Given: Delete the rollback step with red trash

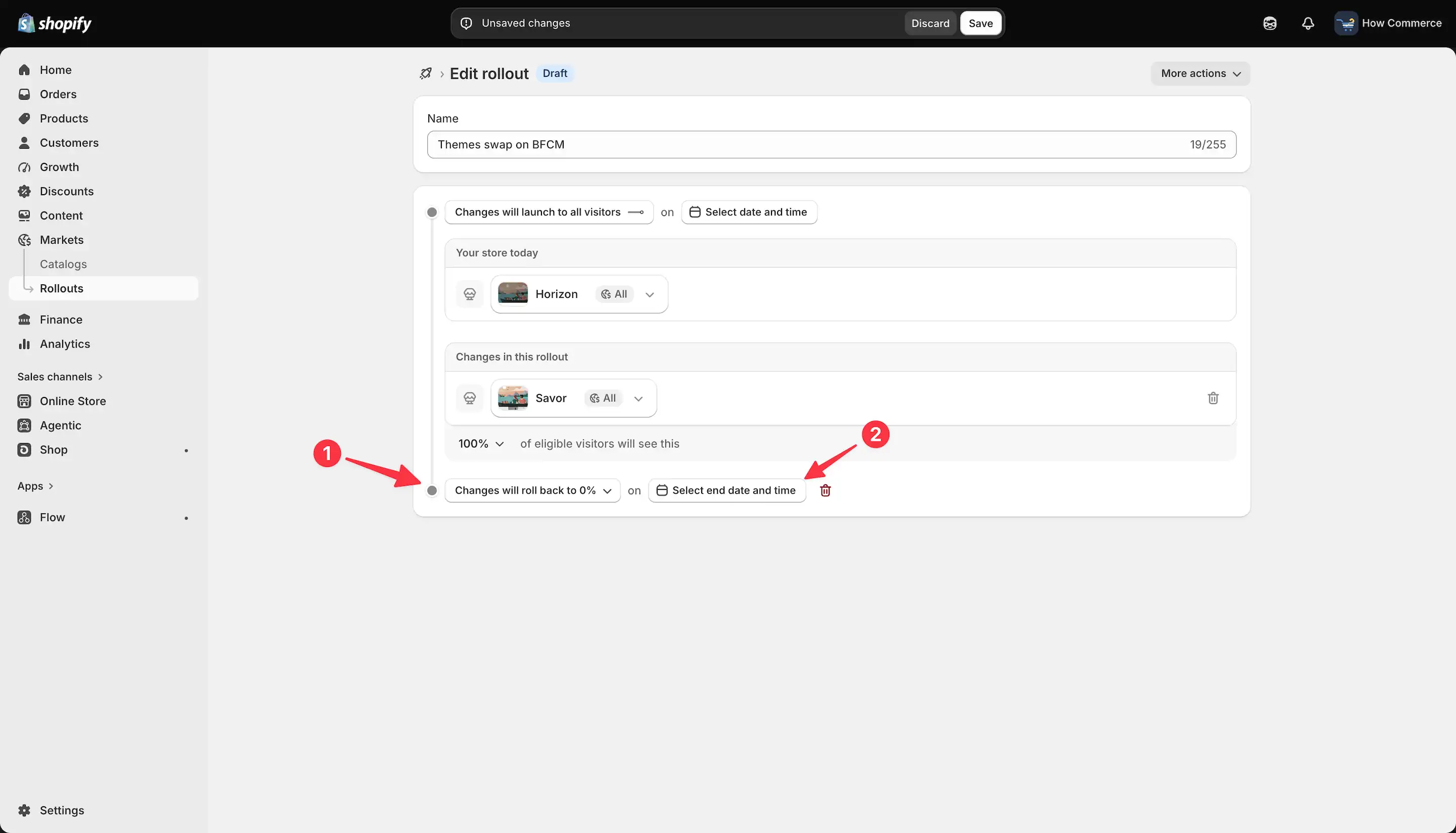Looking at the screenshot, I should (825, 490).
